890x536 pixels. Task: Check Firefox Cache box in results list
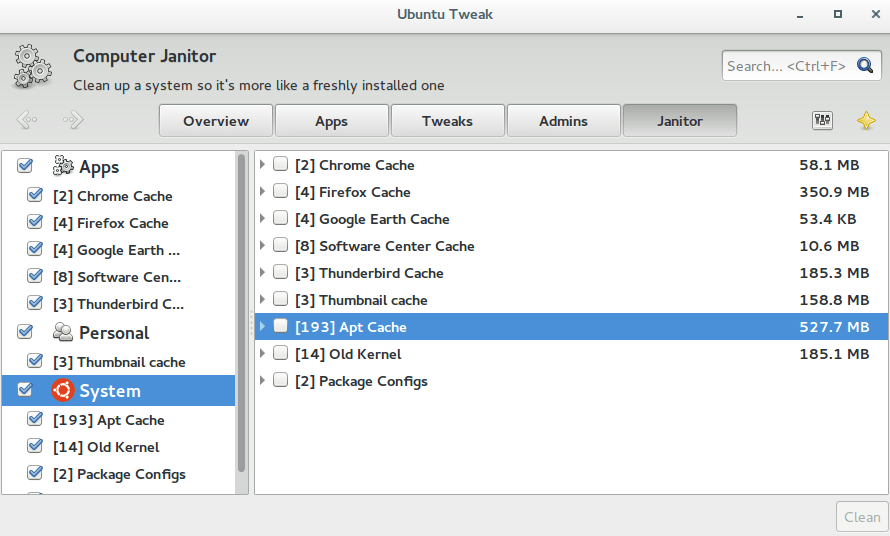[280, 191]
